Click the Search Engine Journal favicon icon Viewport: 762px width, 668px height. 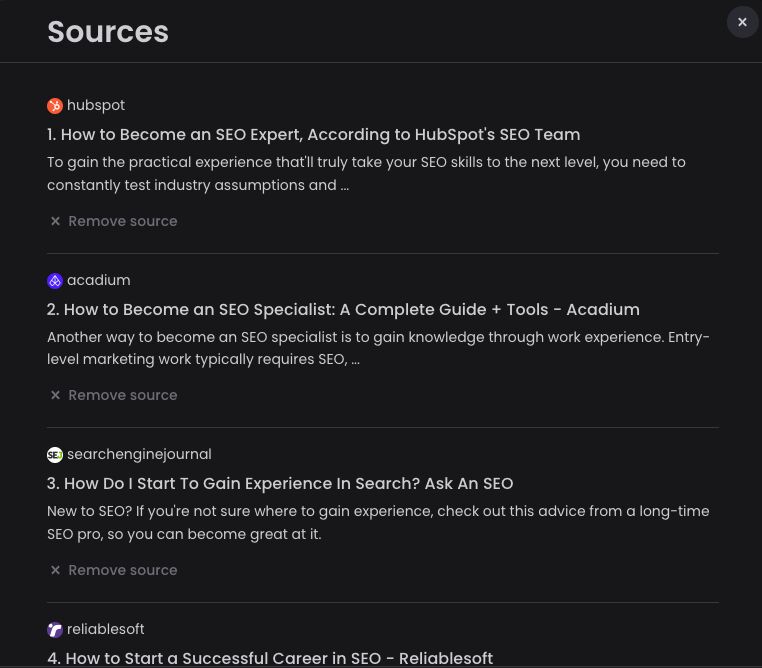tap(55, 455)
